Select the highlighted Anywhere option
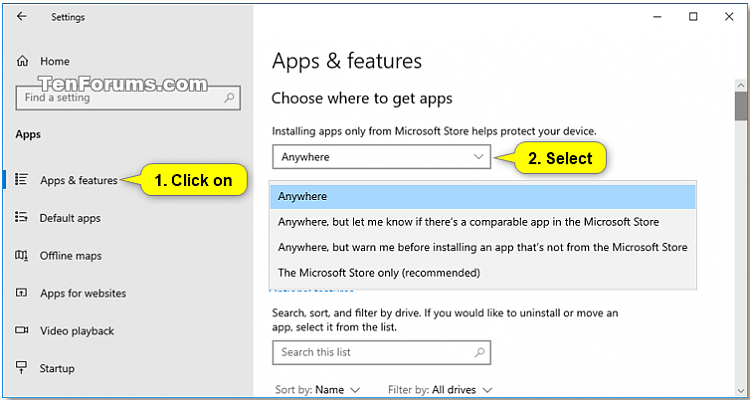The image size is (750, 400). point(483,197)
